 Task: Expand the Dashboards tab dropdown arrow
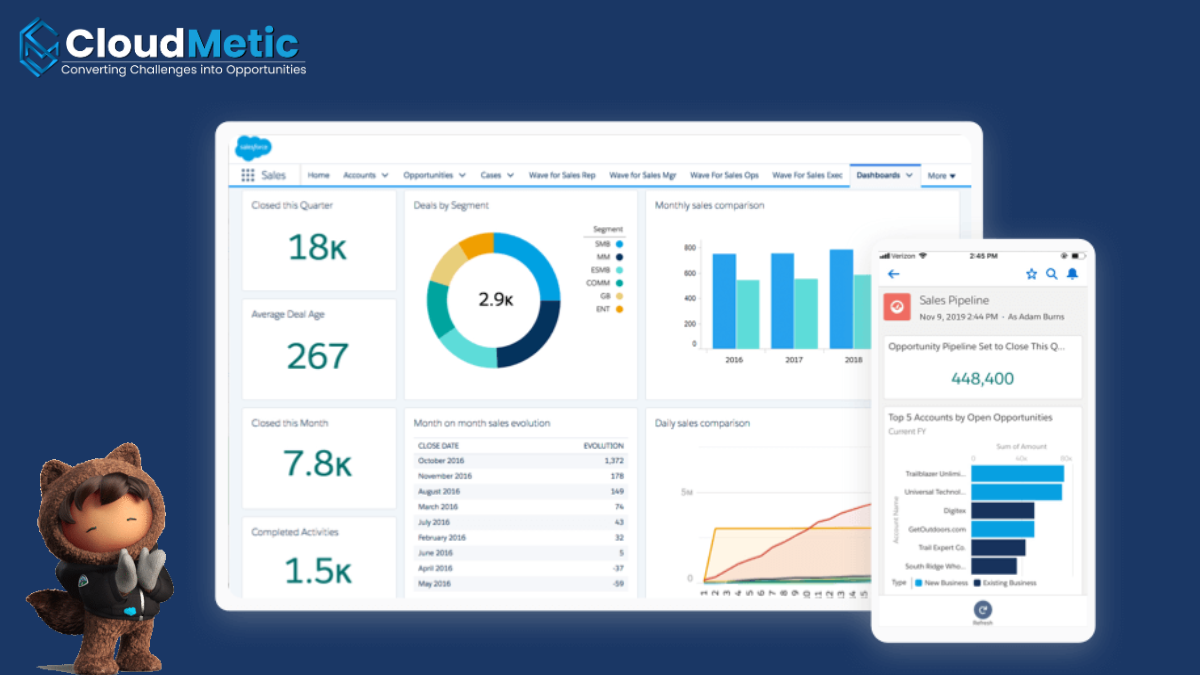[908, 175]
